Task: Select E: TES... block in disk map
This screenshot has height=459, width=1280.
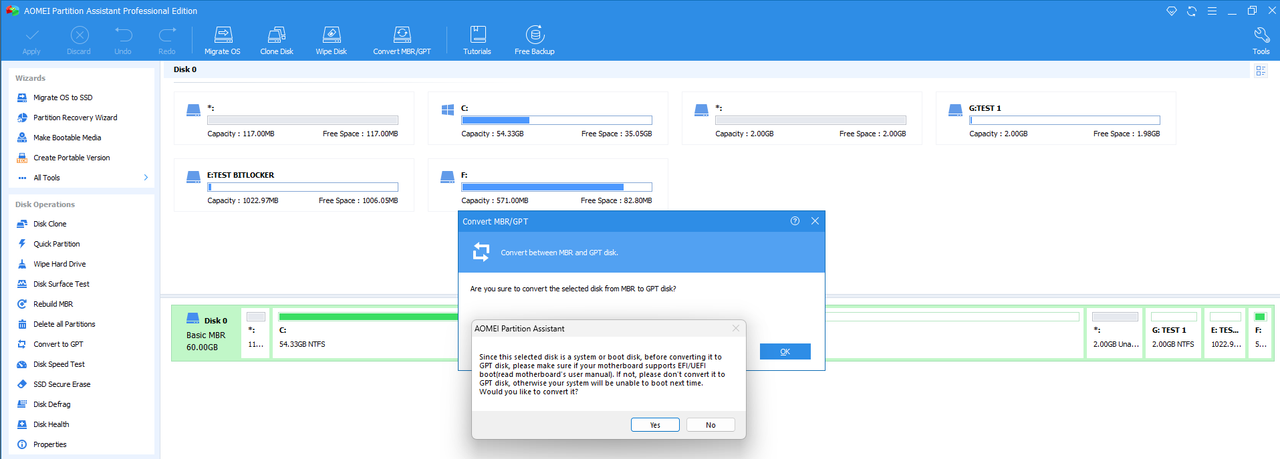Action: [x=1224, y=332]
